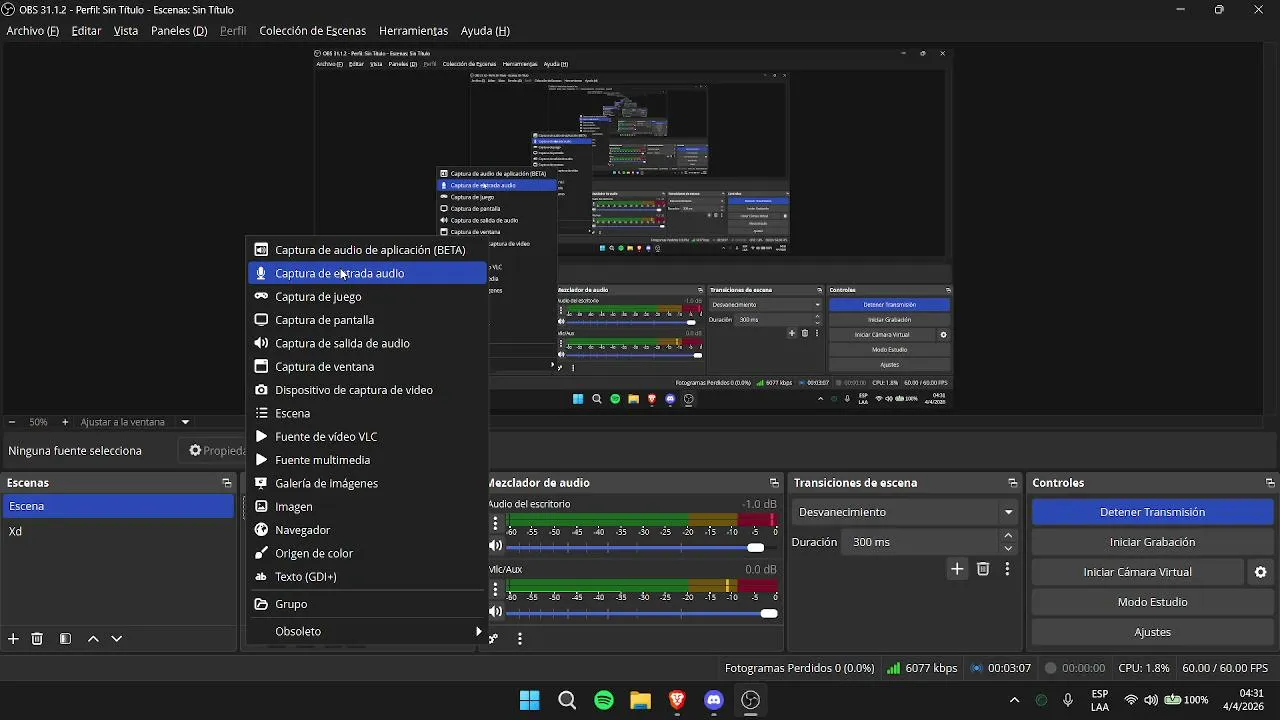Viewport: 1280px width, 720px height.
Task: Open audio mixer bottom three-dot menu
Action: tap(520, 638)
